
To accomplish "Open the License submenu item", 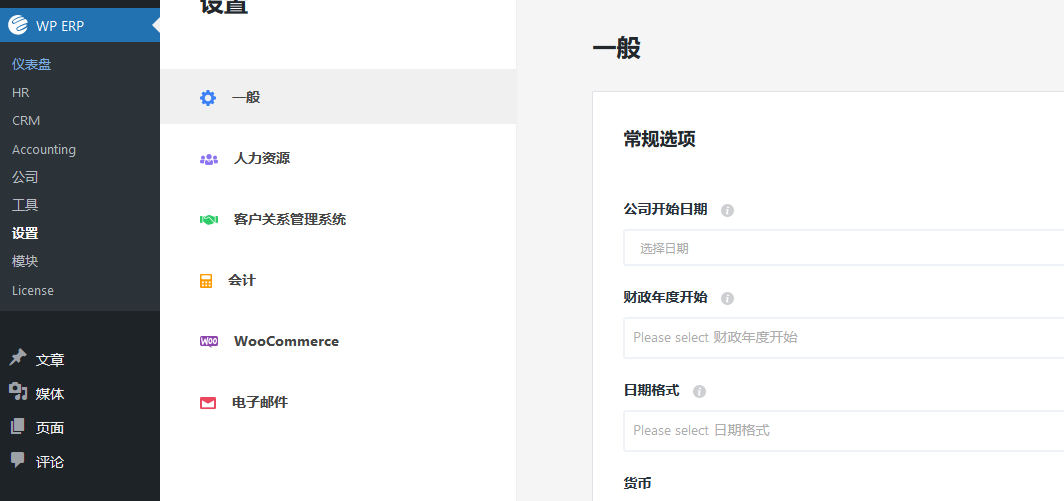I will (33, 291).
